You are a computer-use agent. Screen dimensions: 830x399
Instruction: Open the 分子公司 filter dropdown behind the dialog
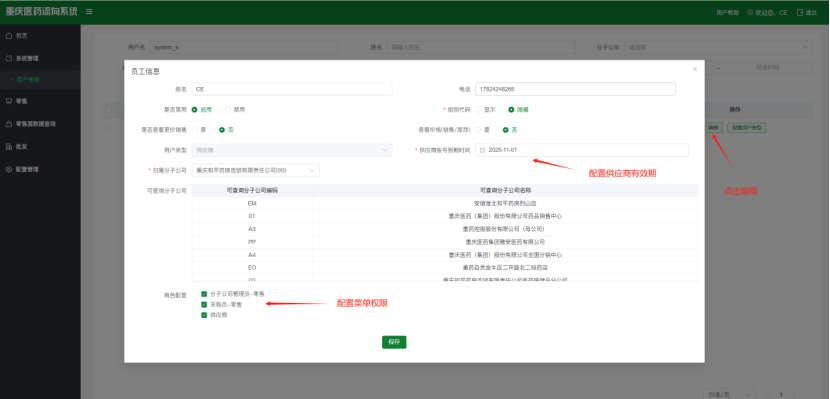point(718,47)
